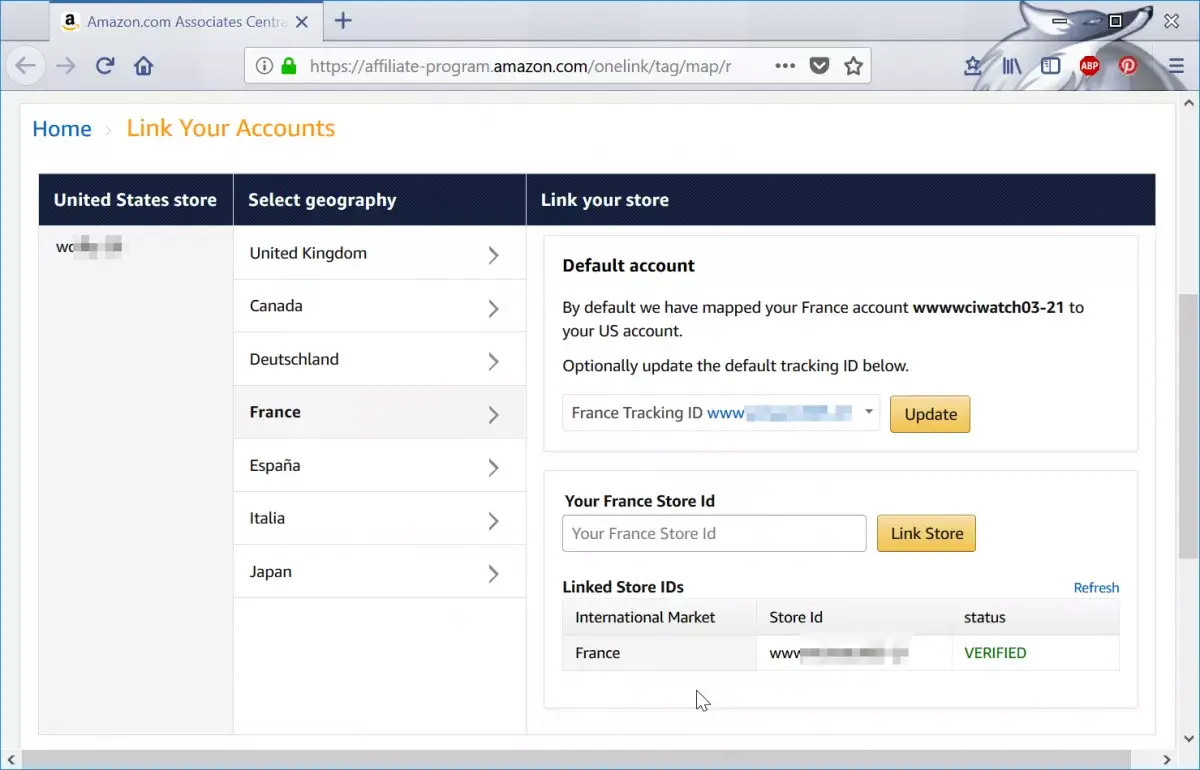Expand Deutschland row chevron
Image resolution: width=1200 pixels, height=770 pixels.
point(493,361)
